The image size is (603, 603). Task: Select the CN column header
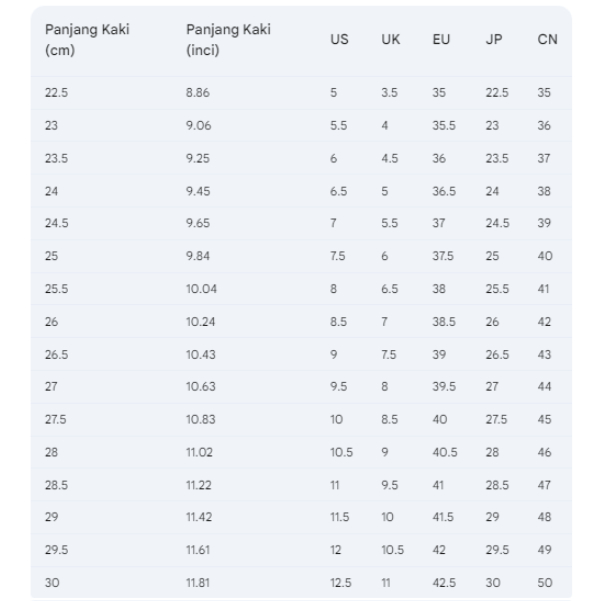coord(547,40)
